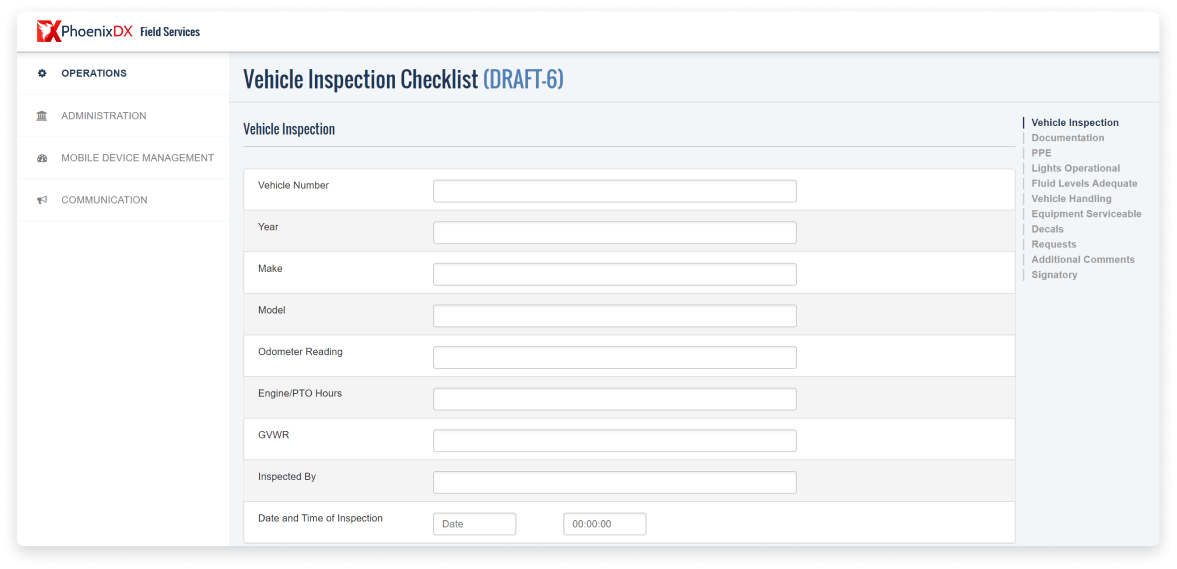
Task: Click the PhoenixDX logo icon
Action: (x=48, y=32)
